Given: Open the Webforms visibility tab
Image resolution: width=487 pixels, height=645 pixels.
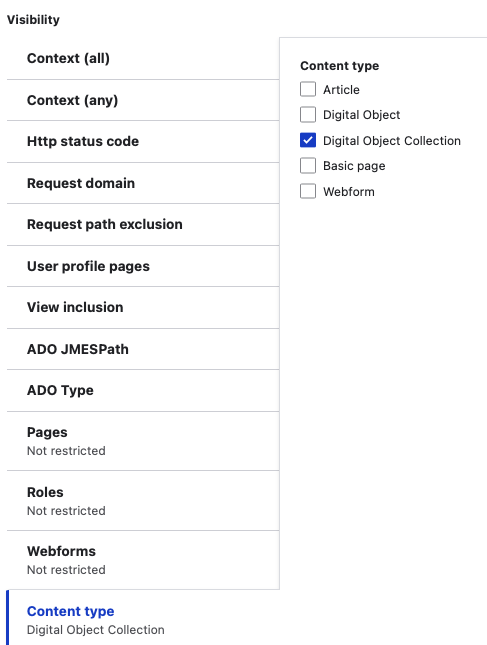Looking at the screenshot, I should pyautogui.click(x=143, y=560).
